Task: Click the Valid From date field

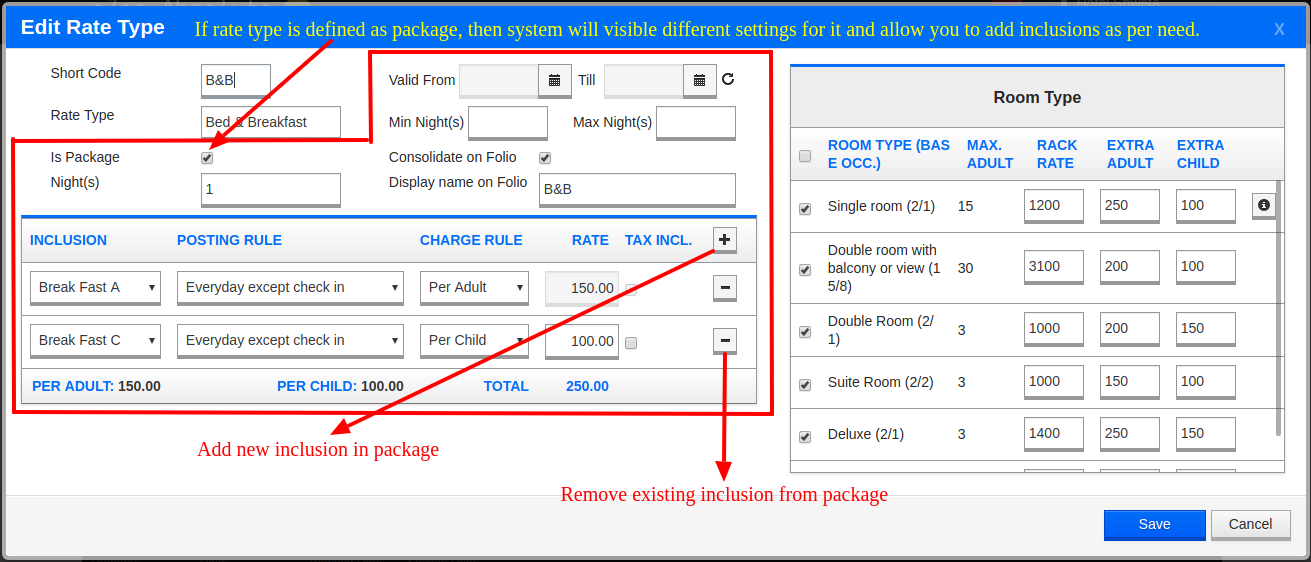Action: 499,80
